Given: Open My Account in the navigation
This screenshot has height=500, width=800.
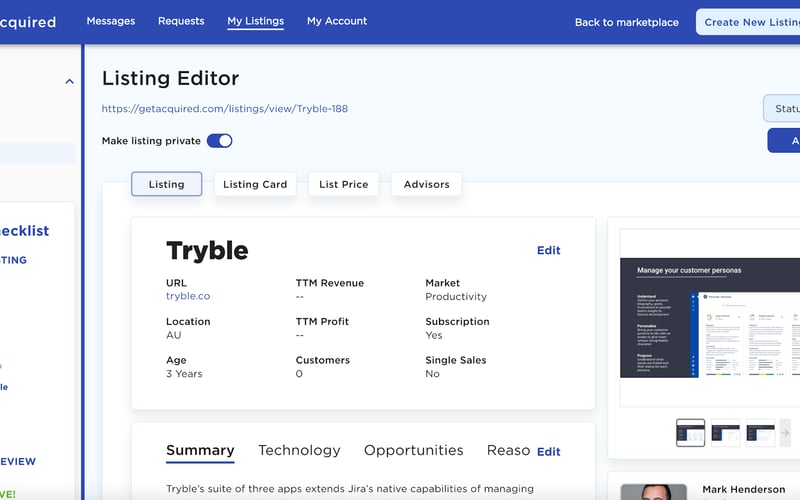Looking at the screenshot, I should coord(337,21).
